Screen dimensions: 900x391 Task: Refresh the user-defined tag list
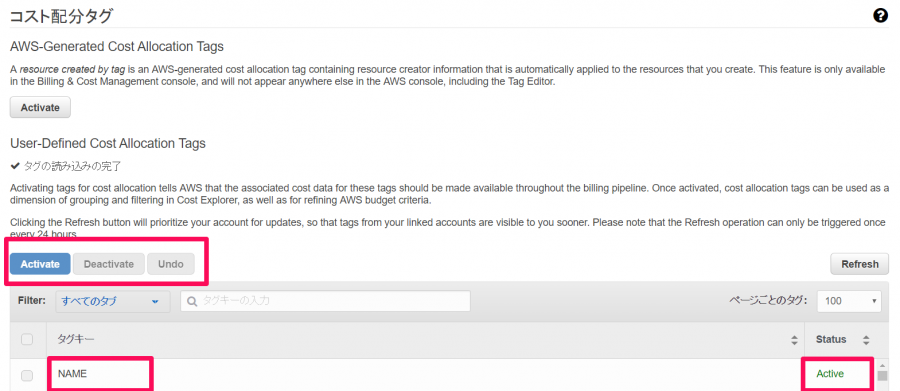[860, 264]
